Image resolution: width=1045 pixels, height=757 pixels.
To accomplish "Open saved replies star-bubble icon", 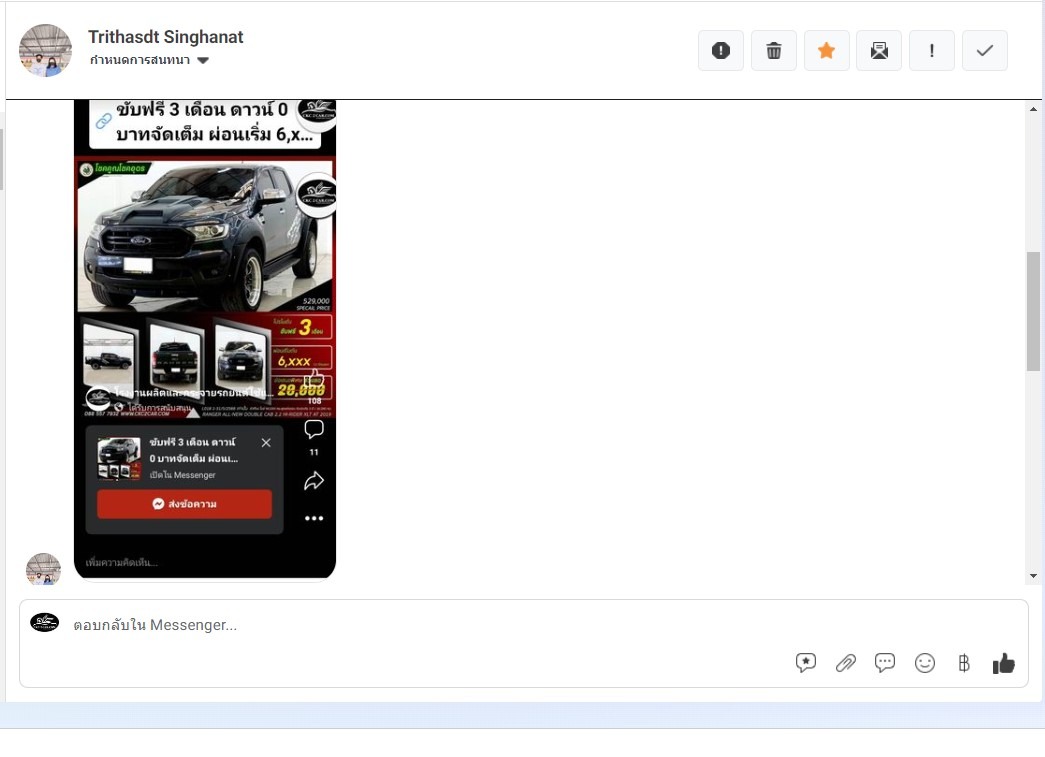I will (x=806, y=663).
